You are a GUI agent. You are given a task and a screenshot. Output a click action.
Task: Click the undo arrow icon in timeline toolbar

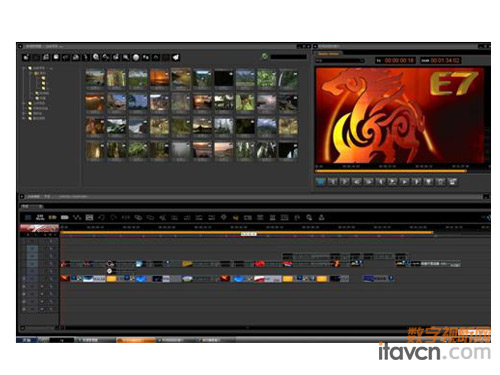(x=101, y=218)
